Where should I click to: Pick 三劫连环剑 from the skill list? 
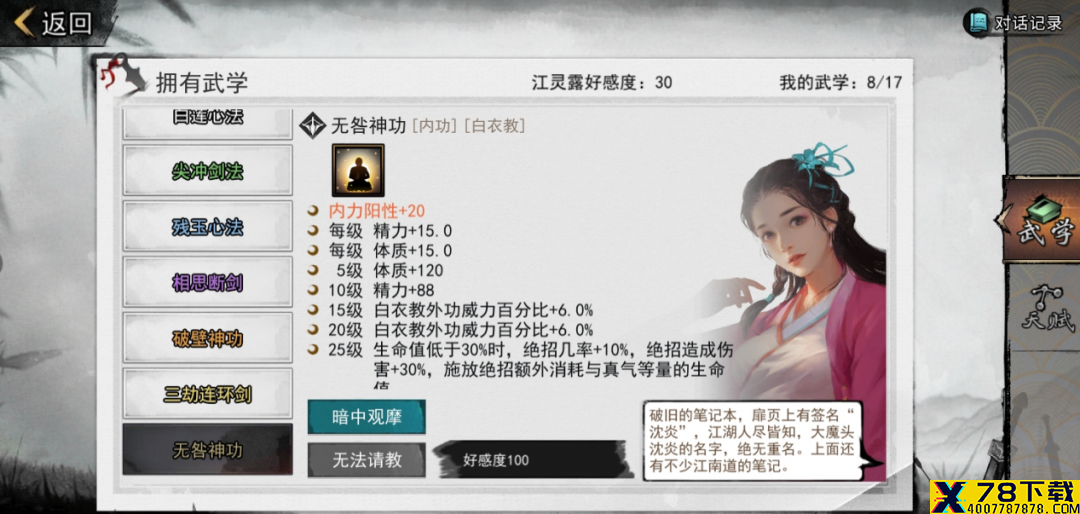coord(207,393)
